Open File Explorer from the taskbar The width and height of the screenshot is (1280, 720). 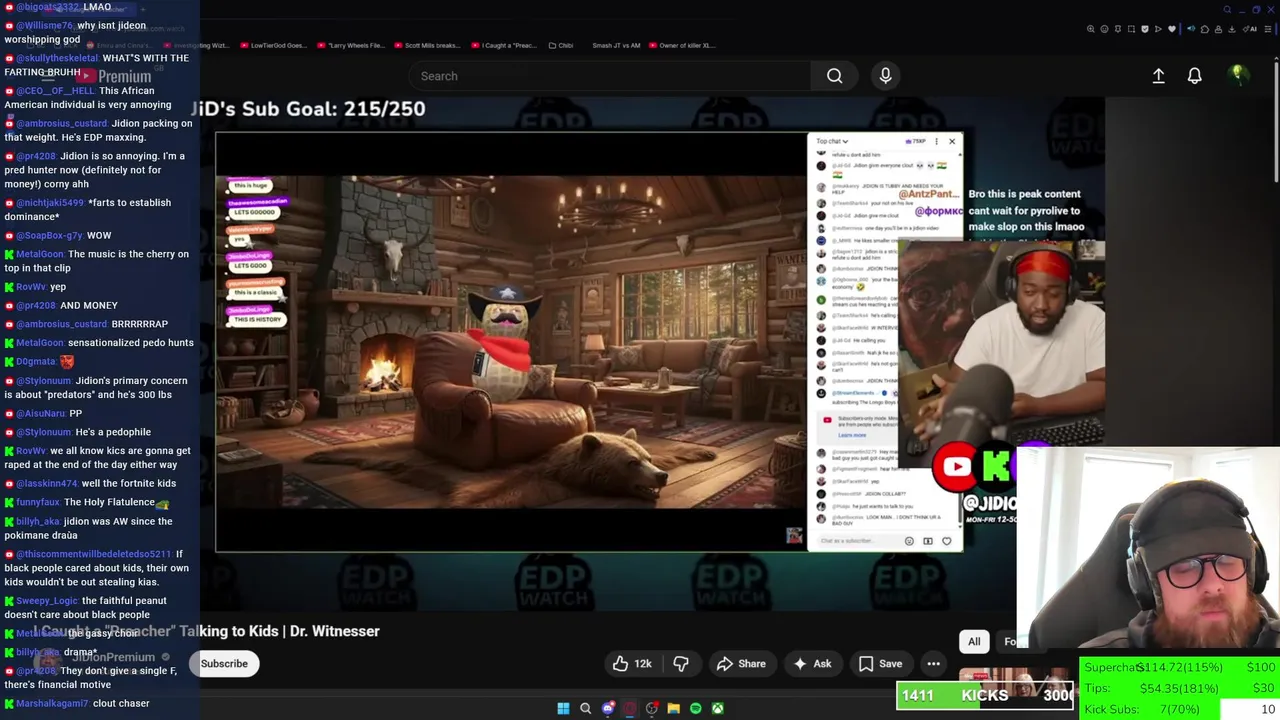[x=673, y=708]
